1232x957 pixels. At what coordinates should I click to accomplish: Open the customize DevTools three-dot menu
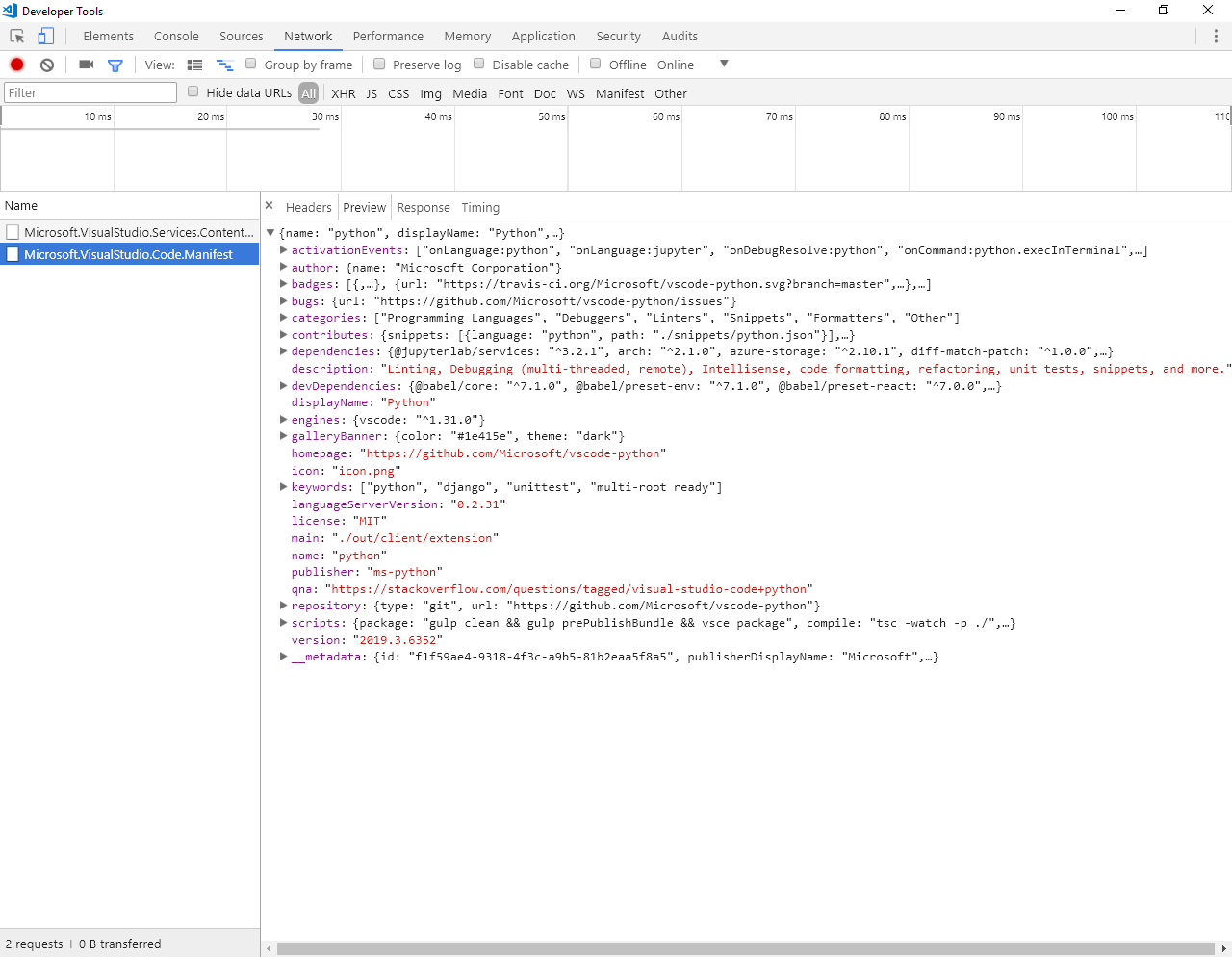coord(1216,35)
